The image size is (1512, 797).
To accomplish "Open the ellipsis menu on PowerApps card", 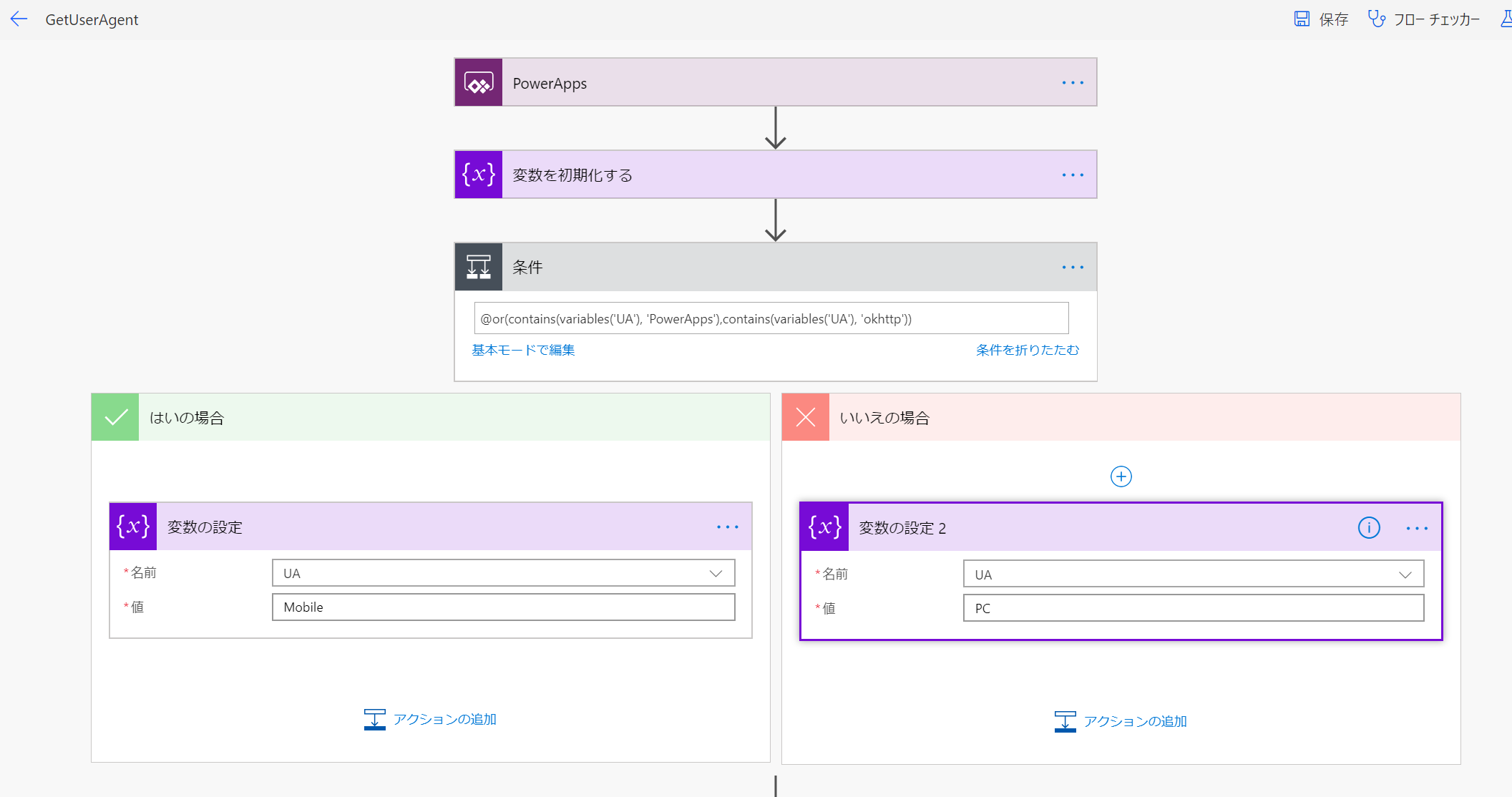I will point(1072,82).
